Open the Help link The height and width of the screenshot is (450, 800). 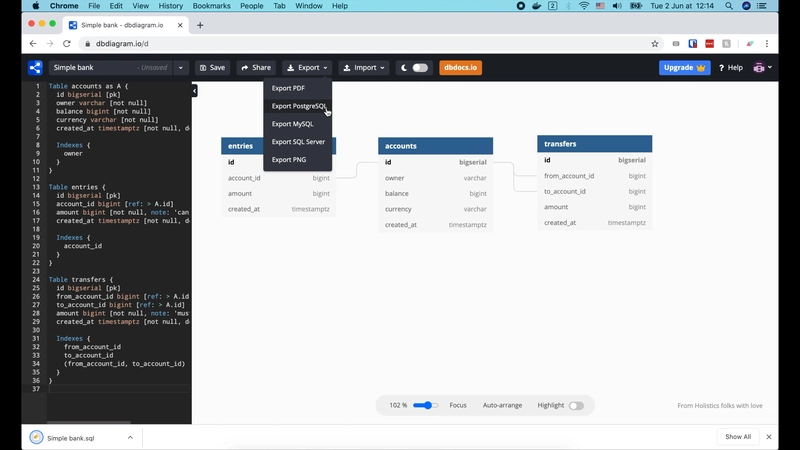tap(731, 67)
